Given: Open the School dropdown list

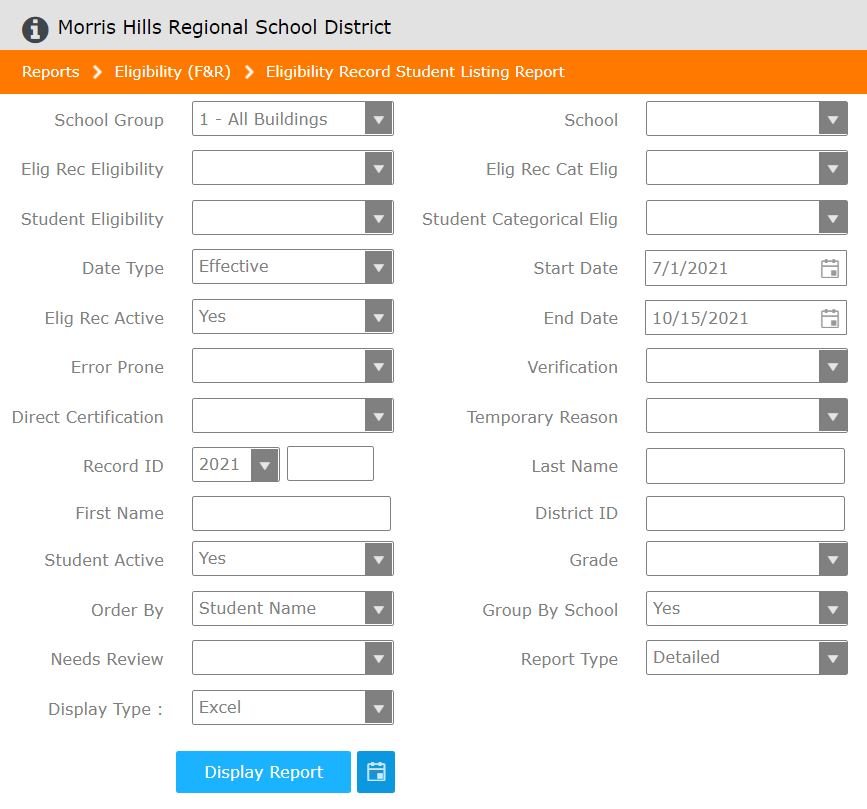Looking at the screenshot, I should (x=832, y=119).
